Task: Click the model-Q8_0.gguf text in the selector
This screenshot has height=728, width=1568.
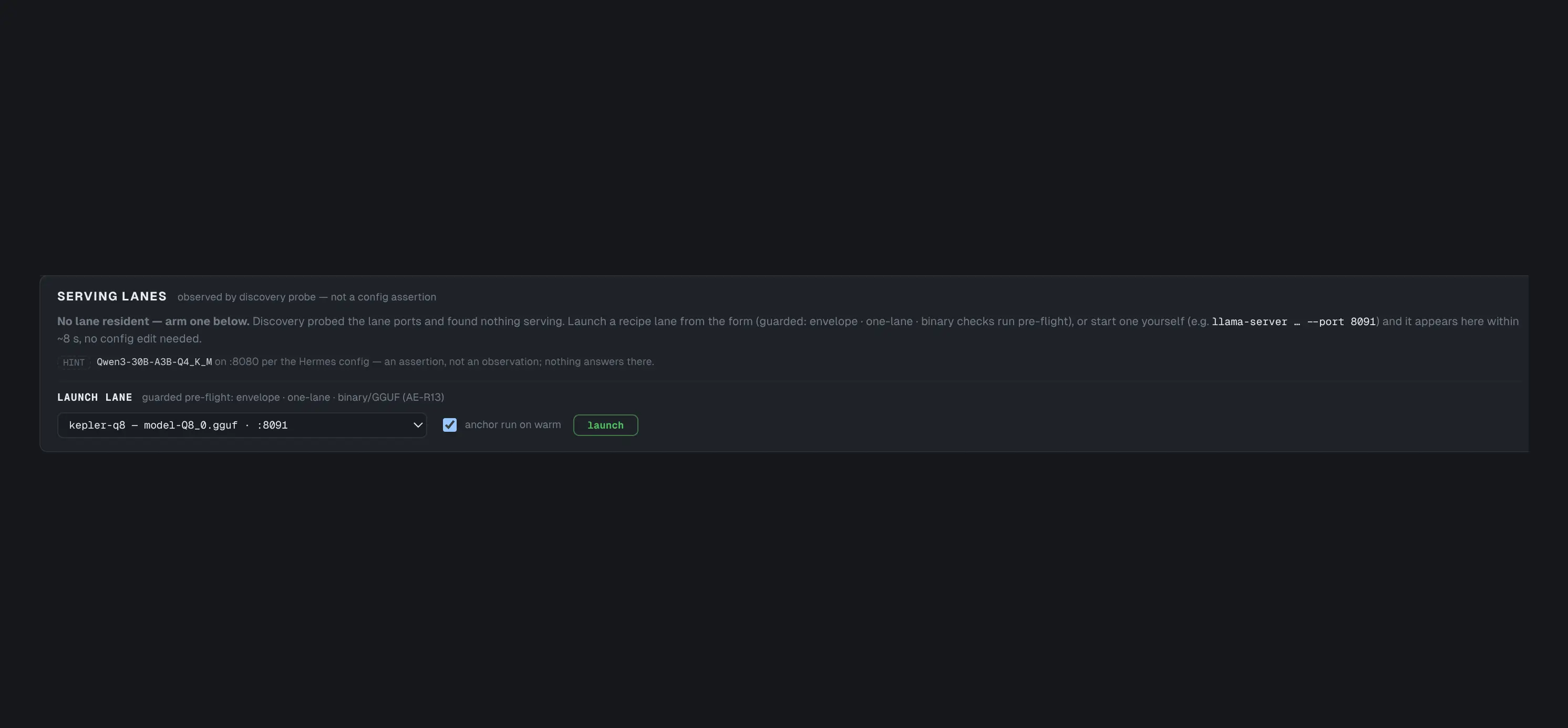Action: pyautogui.click(x=191, y=425)
